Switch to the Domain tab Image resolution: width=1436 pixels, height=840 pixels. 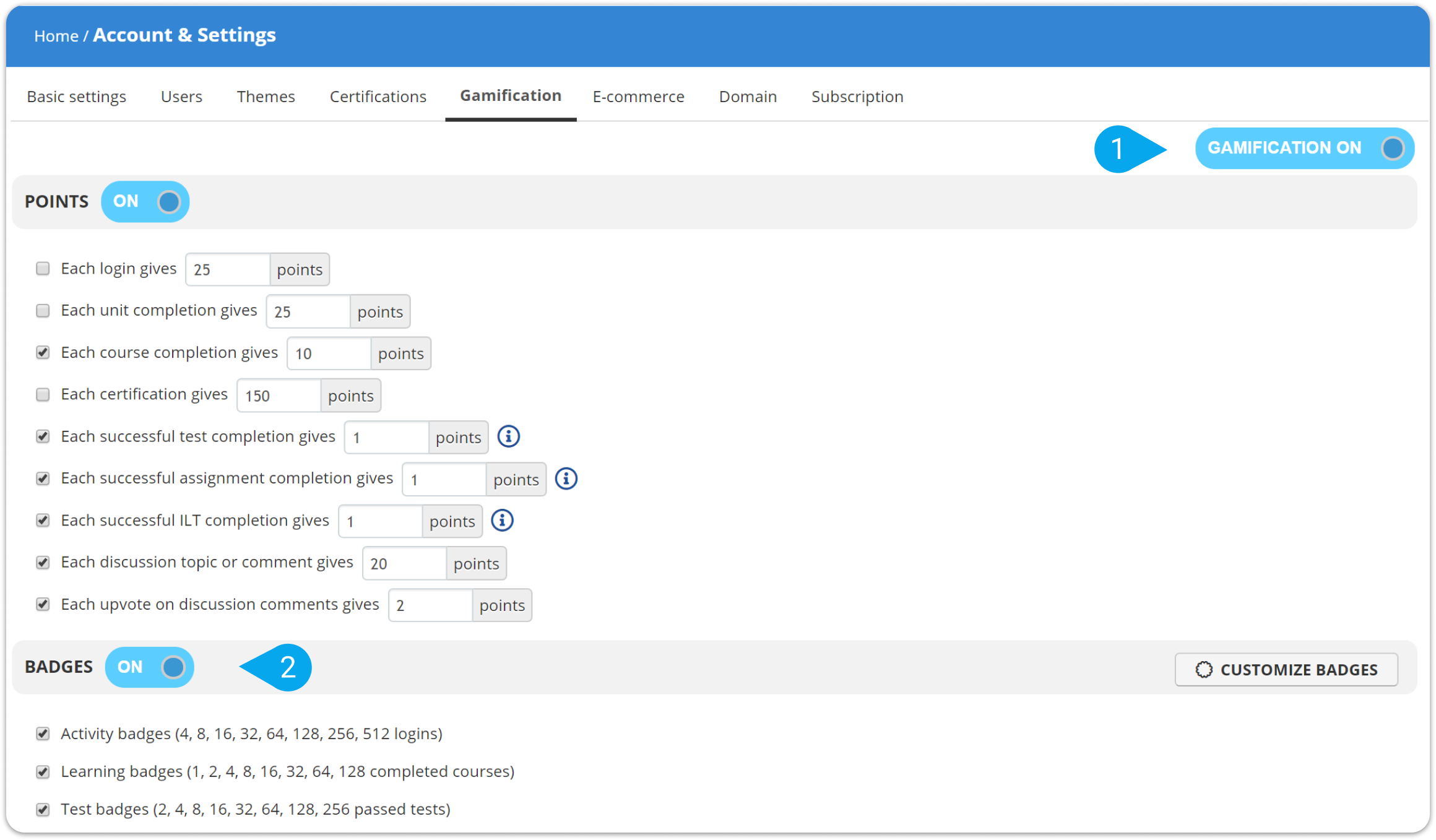(x=748, y=97)
